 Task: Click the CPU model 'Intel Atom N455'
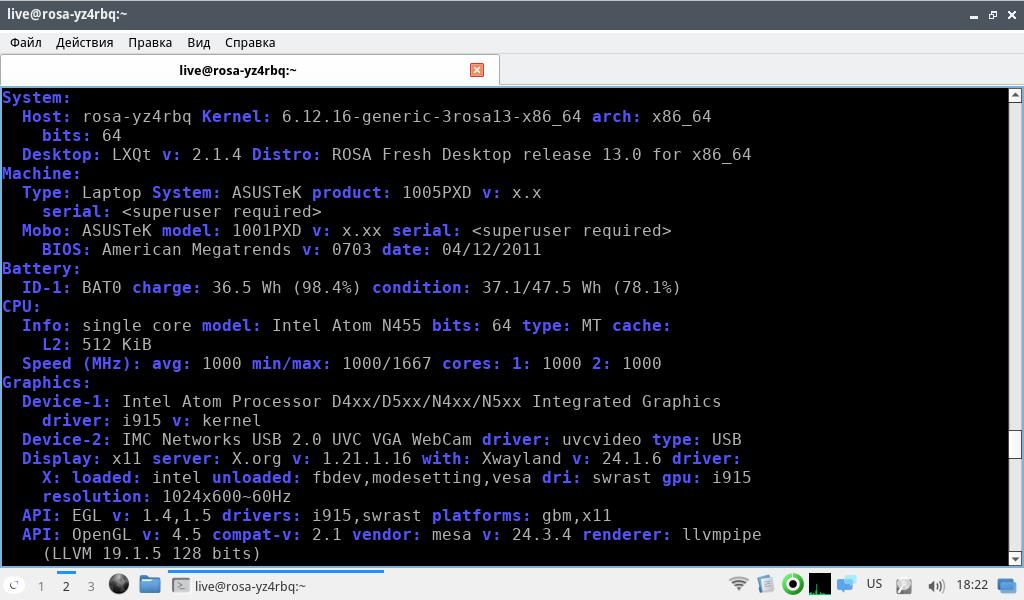[x=346, y=325]
